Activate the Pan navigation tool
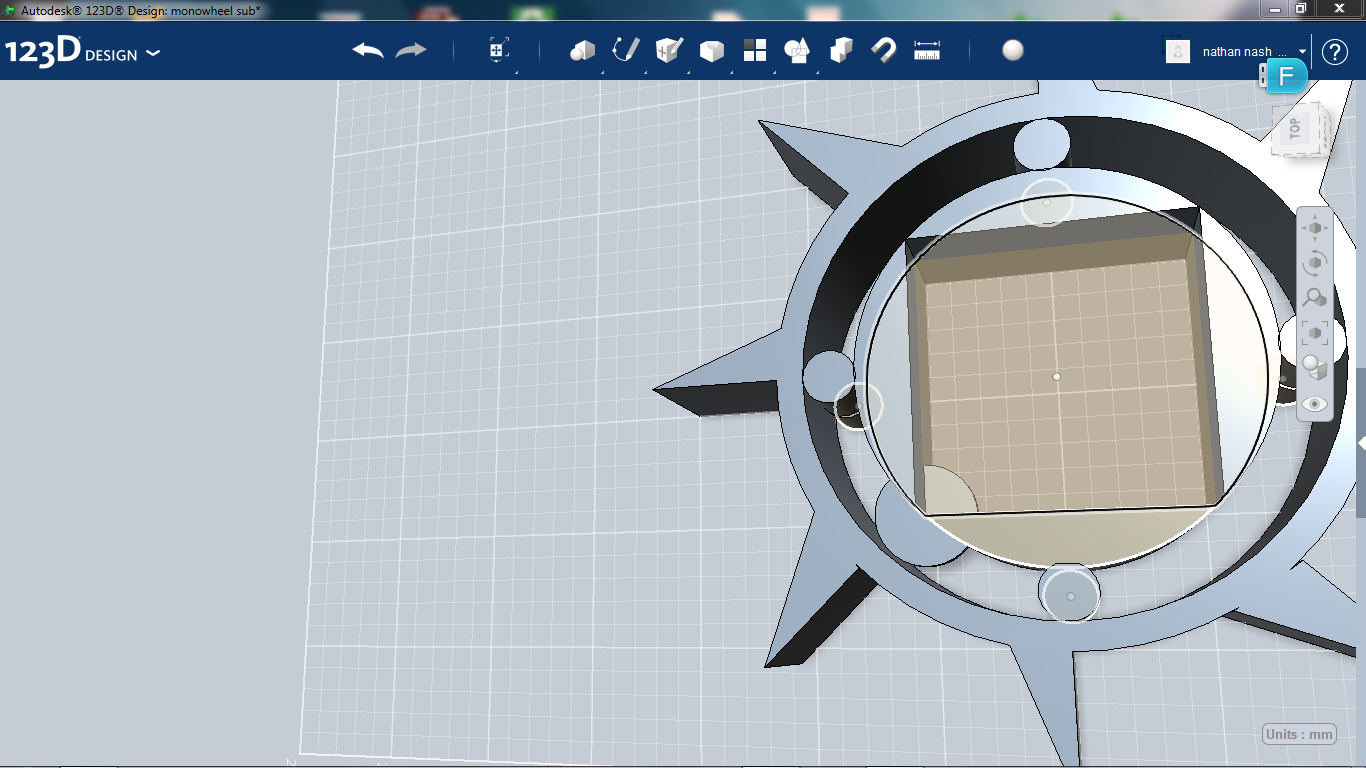 1315,228
